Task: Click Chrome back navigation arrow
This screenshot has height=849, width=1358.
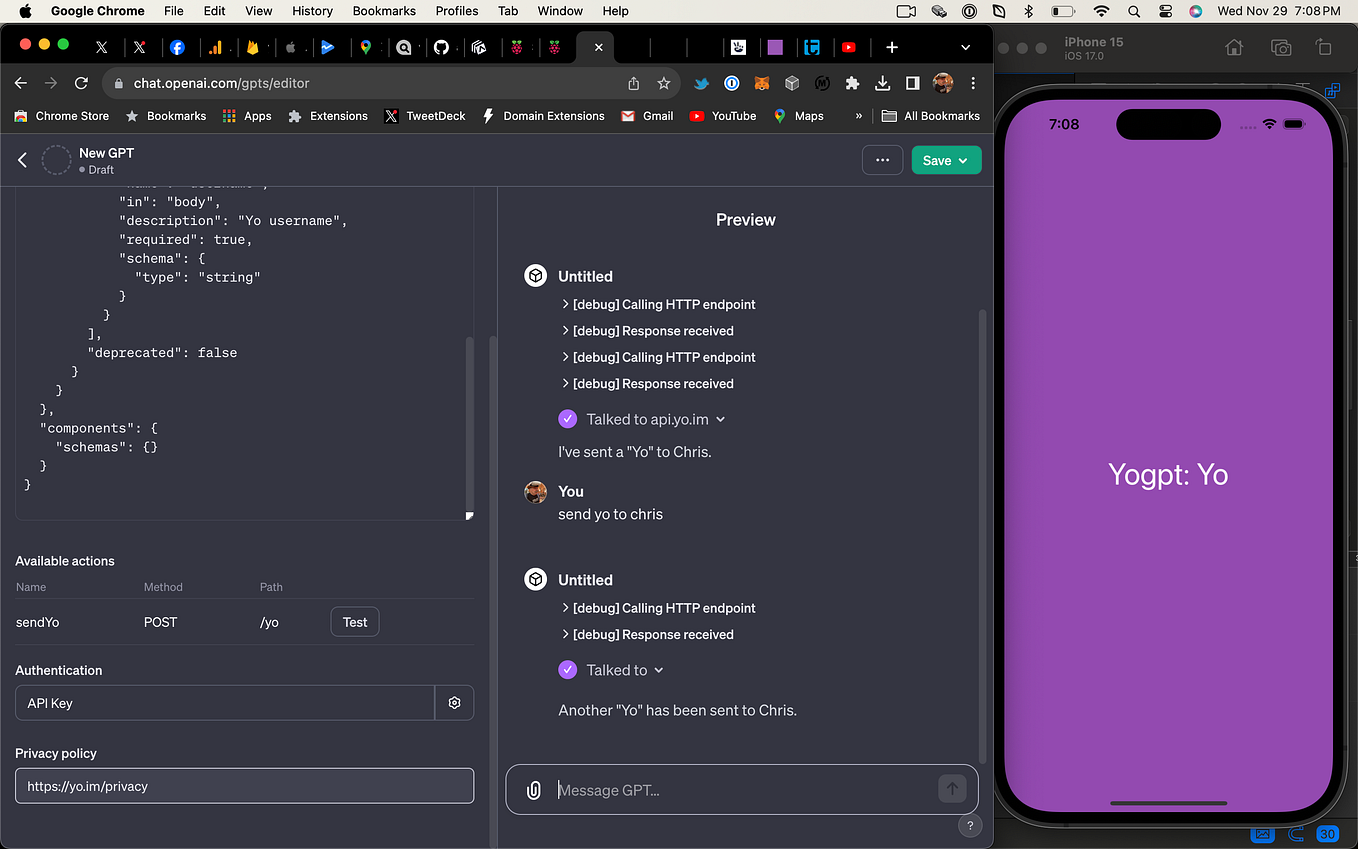Action: [x=21, y=84]
